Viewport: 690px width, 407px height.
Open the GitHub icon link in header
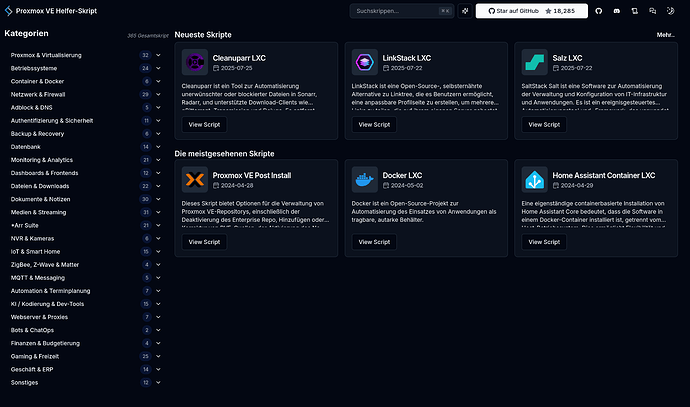pos(598,11)
